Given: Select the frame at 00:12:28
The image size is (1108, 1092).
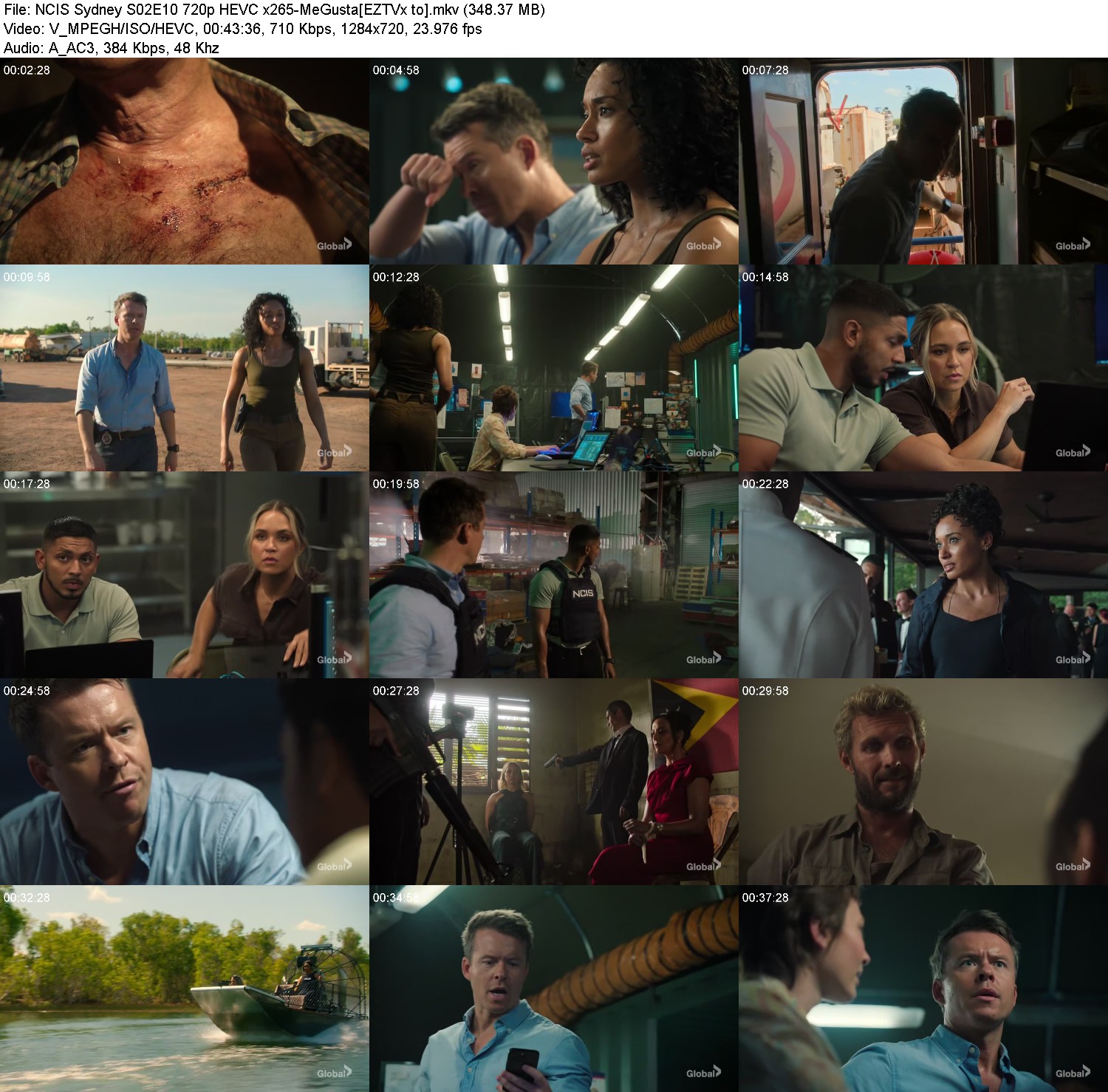Looking at the screenshot, I should [x=553, y=368].
